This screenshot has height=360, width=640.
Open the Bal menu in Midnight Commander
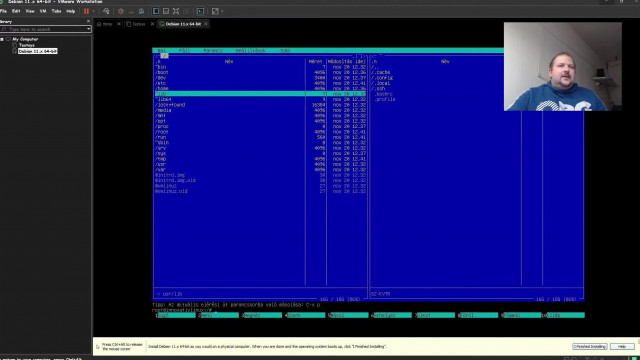tap(162, 51)
